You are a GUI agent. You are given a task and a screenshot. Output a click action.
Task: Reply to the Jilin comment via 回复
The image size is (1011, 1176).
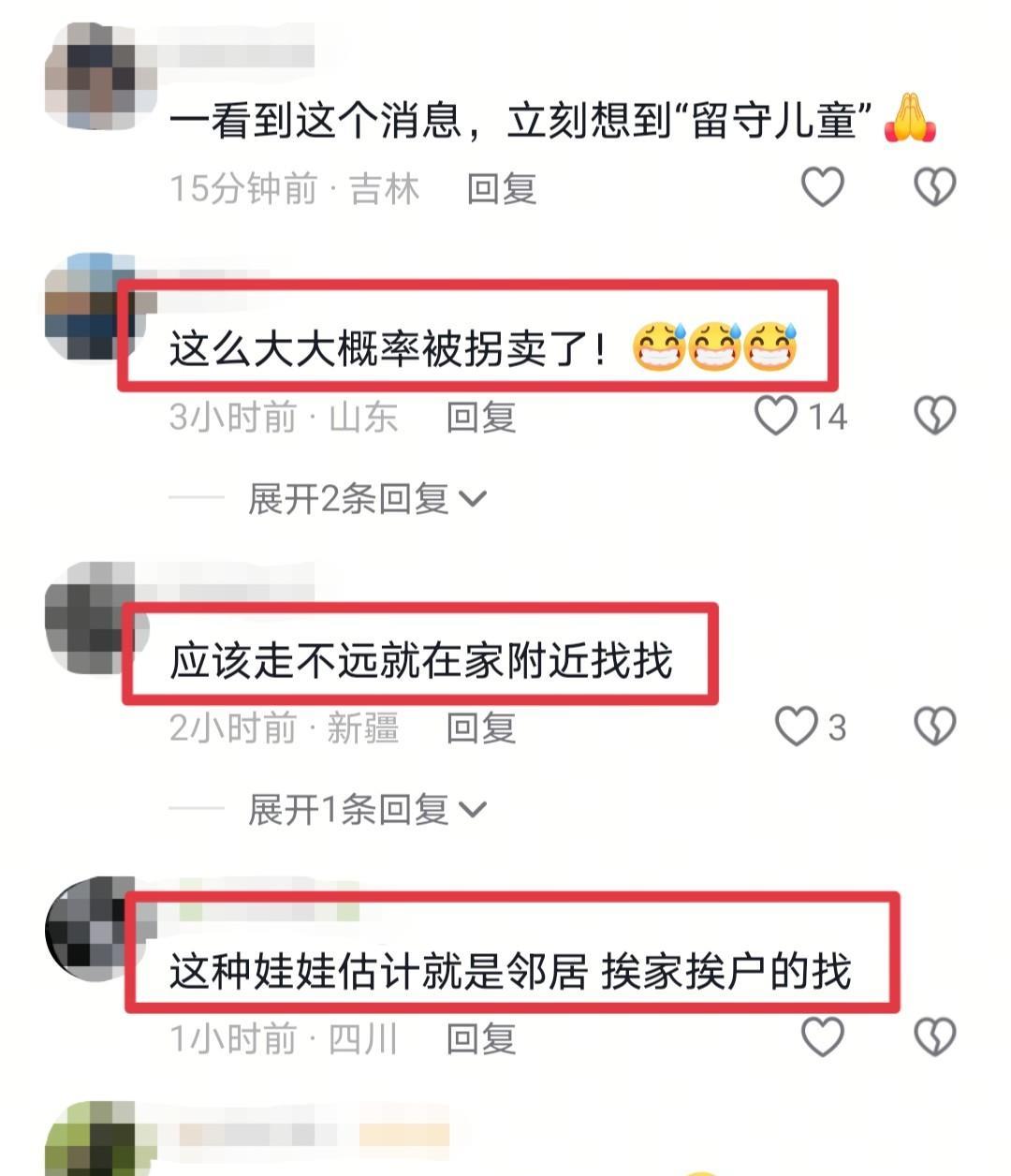click(x=502, y=189)
